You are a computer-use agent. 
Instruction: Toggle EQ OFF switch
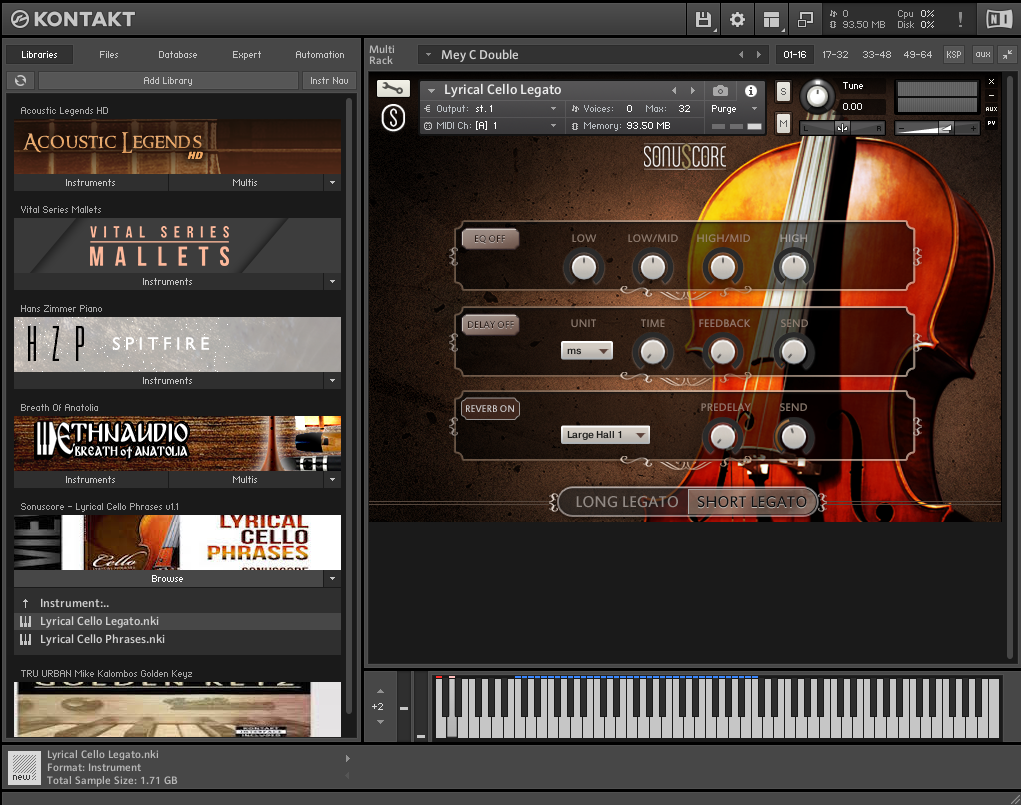(x=490, y=238)
